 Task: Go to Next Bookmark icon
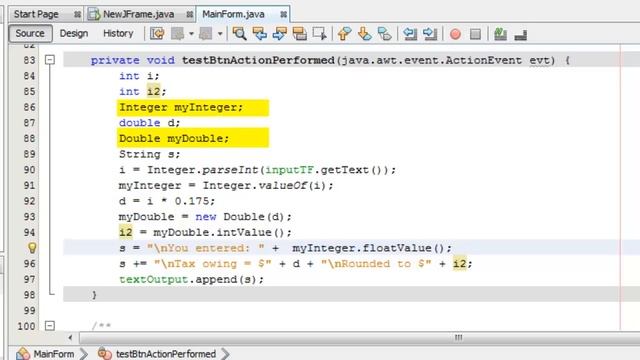(x=364, y=34)
